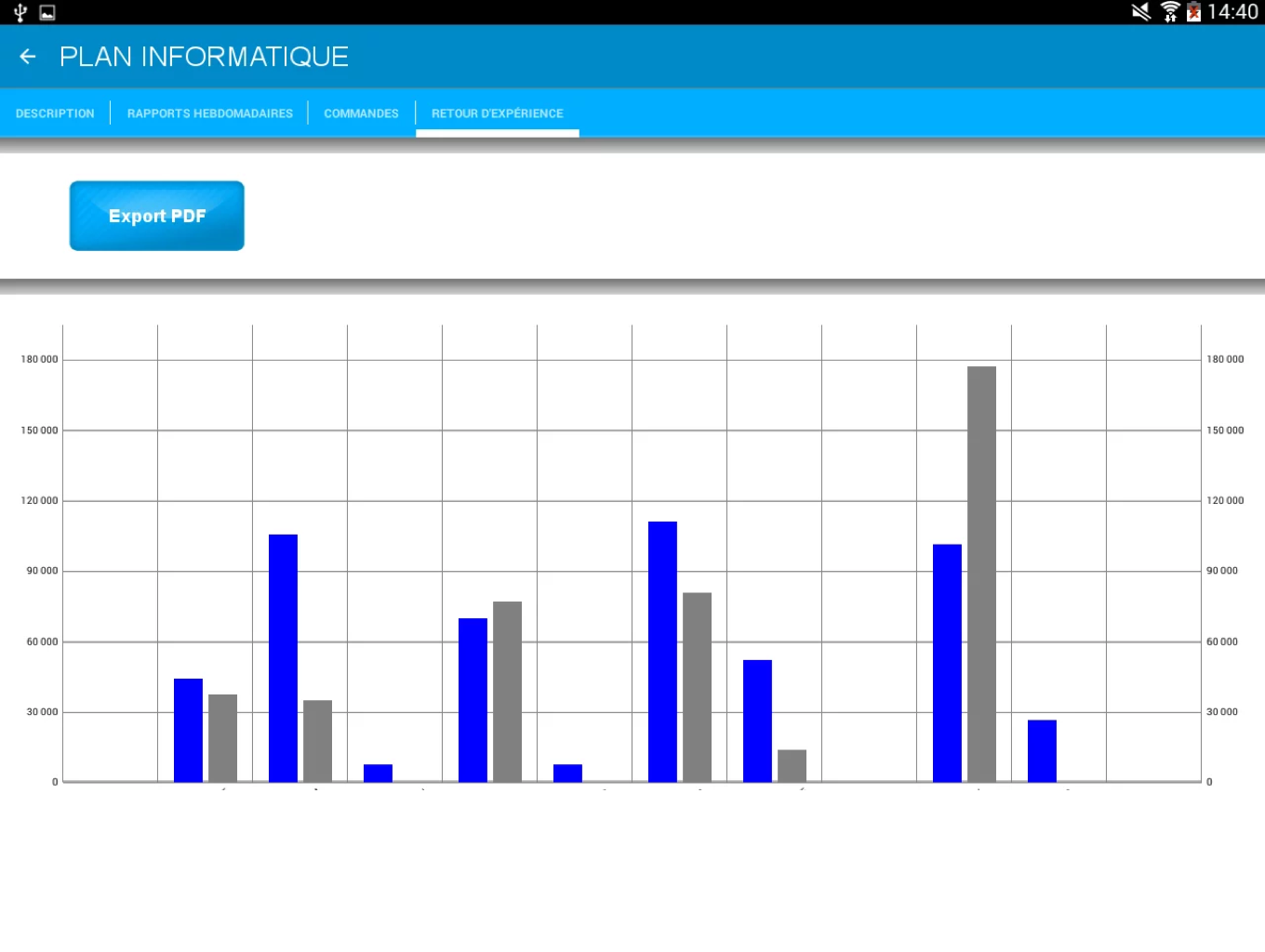Tap the shortest gray bar in the chart
1265x952 pixels.
[x=792, y=765]
